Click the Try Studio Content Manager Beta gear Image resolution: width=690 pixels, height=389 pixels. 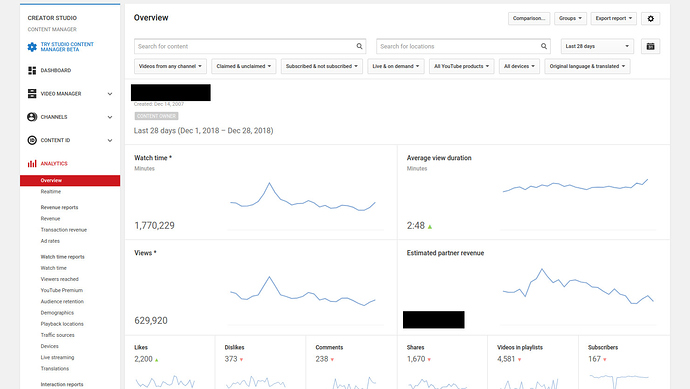32,47
